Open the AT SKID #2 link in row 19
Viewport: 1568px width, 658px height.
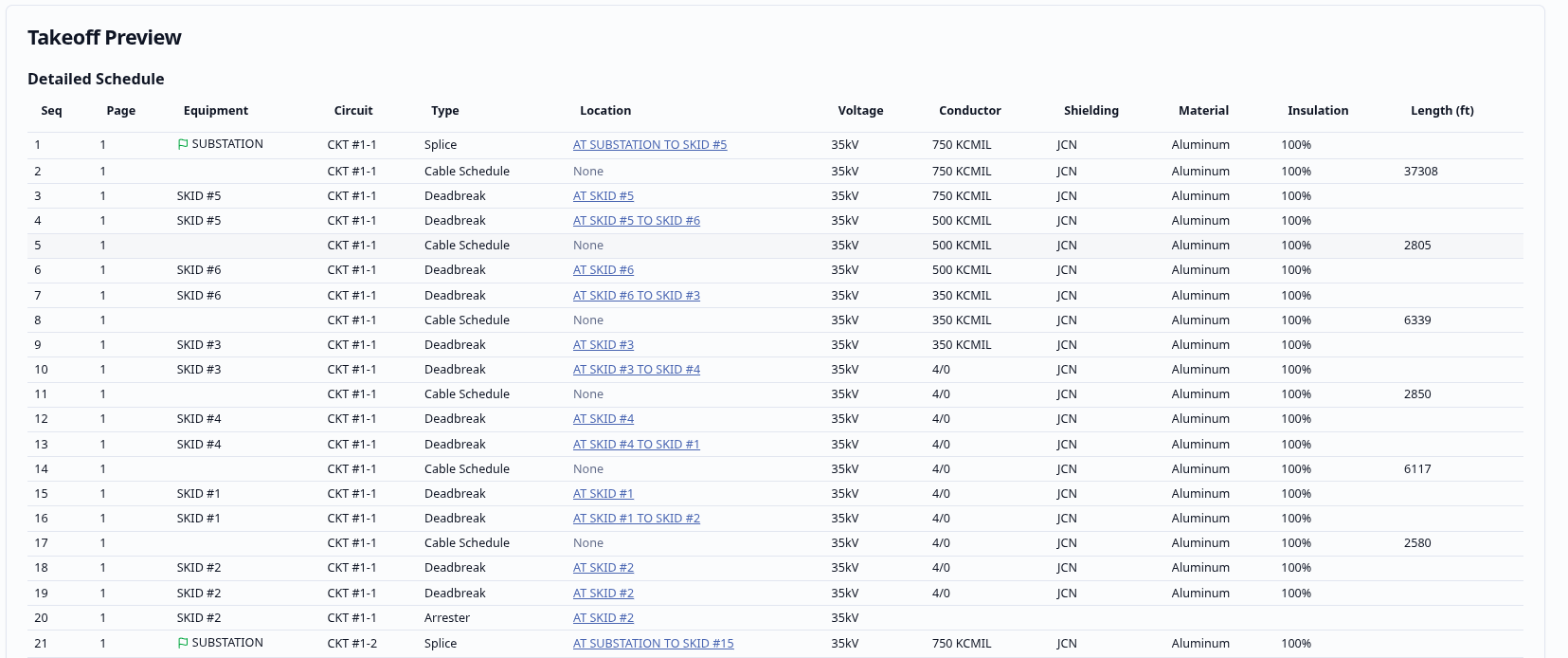(604, 594)
